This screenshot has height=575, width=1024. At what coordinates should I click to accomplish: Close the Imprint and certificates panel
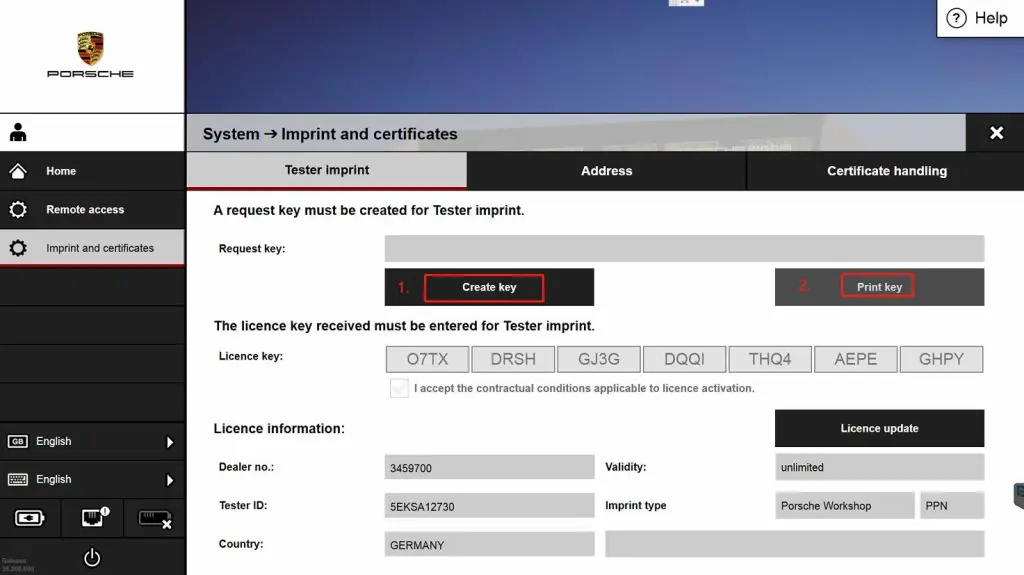pyautogui.click(x=995, y=133)
